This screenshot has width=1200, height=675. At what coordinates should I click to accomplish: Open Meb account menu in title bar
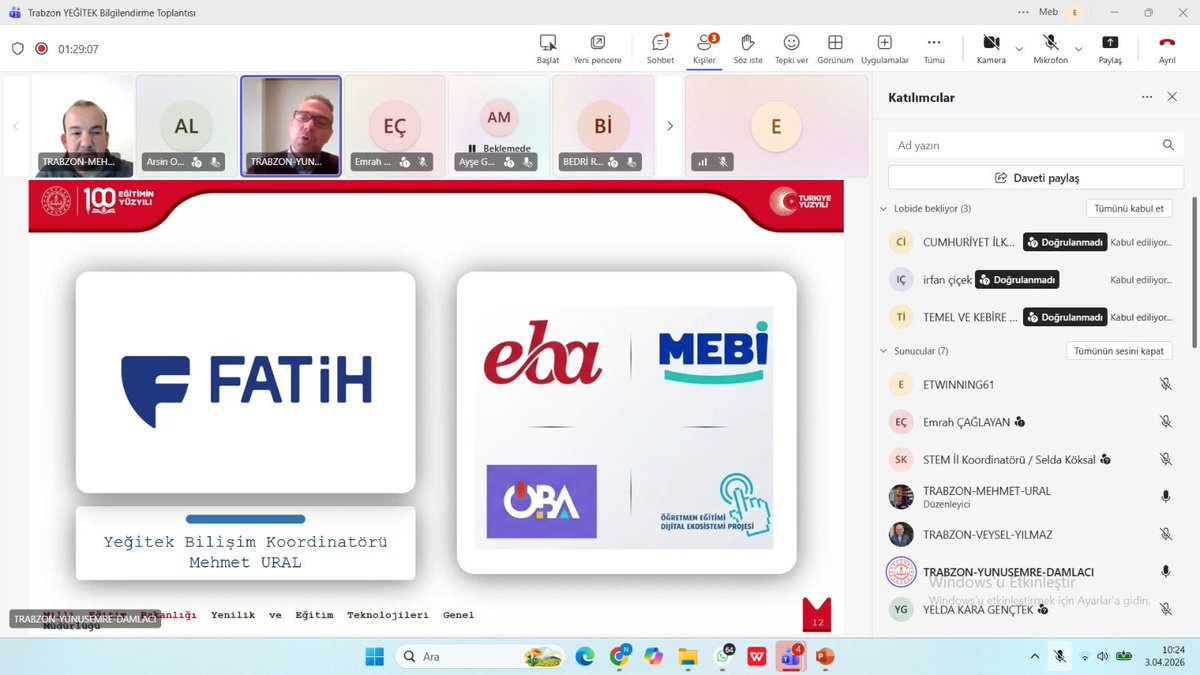tap(1075, 12)
